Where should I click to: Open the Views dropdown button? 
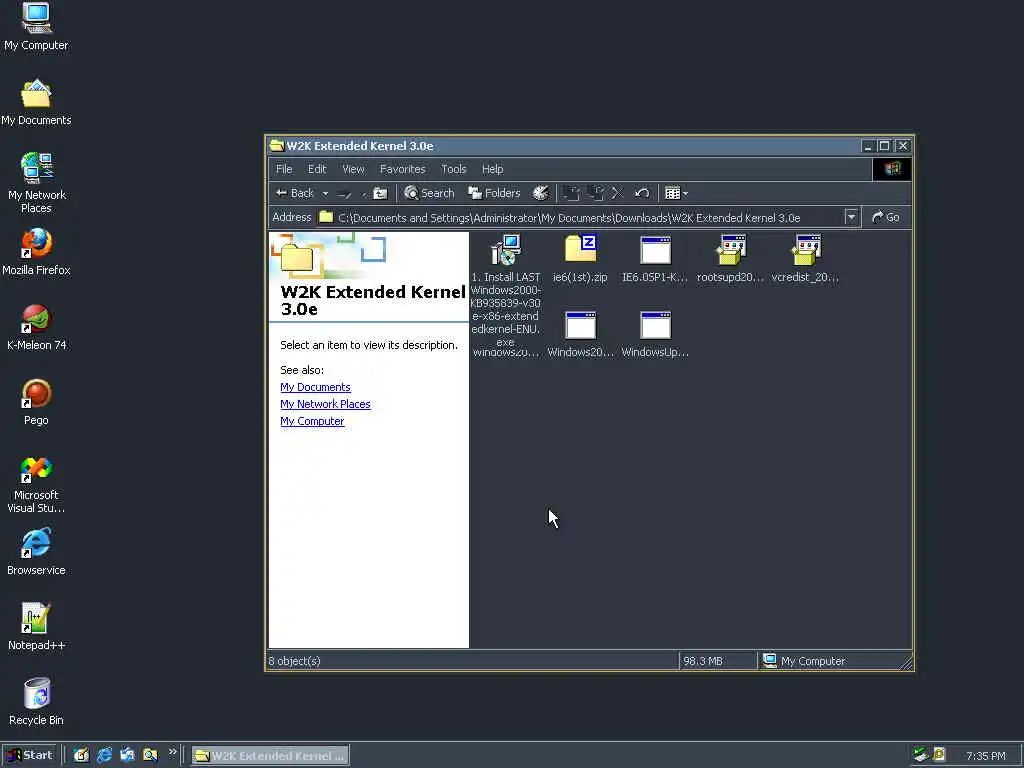point(676,193)
